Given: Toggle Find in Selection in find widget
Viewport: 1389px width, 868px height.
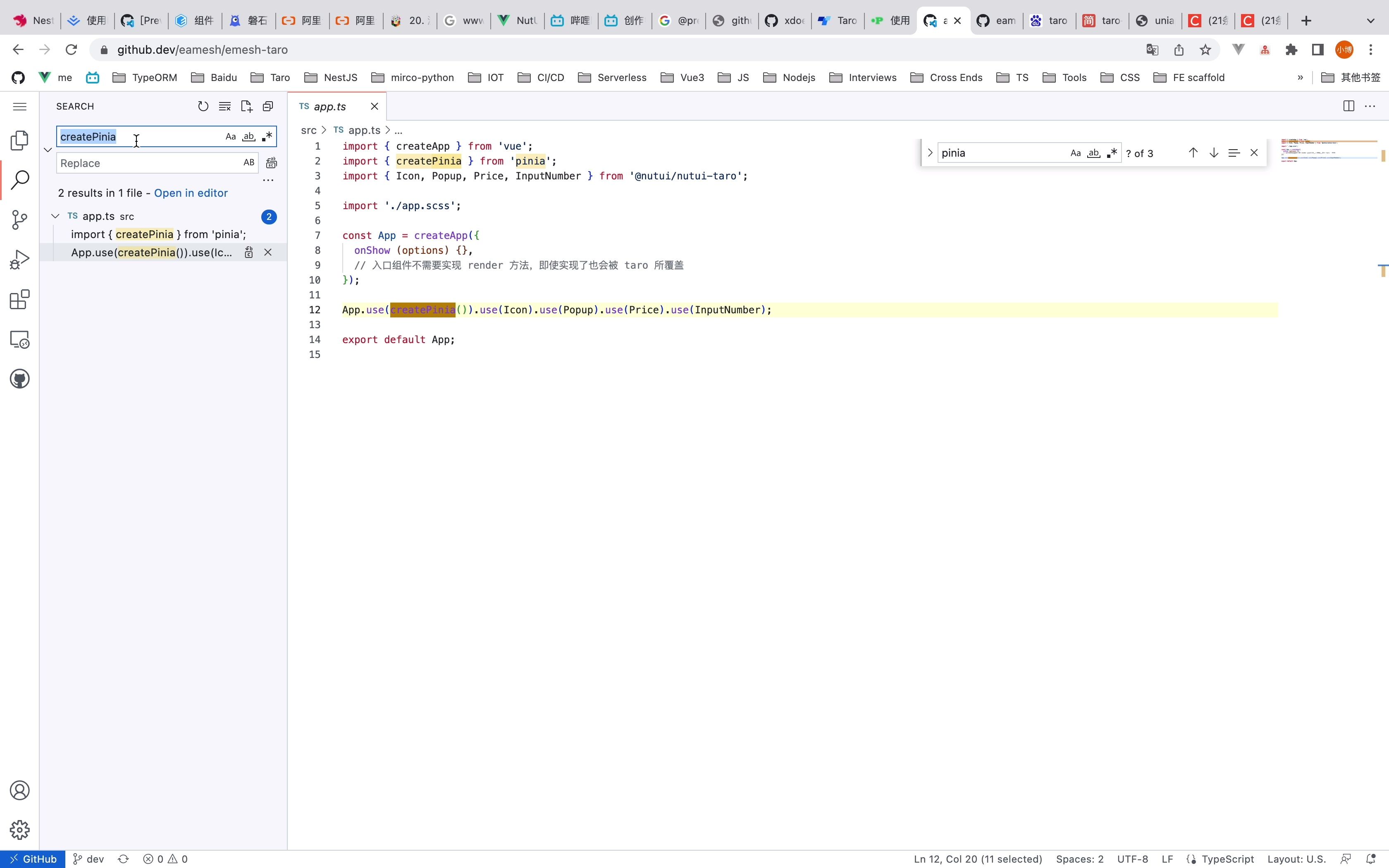Looking at the screenshot, I should click(x=1234, y=153).
